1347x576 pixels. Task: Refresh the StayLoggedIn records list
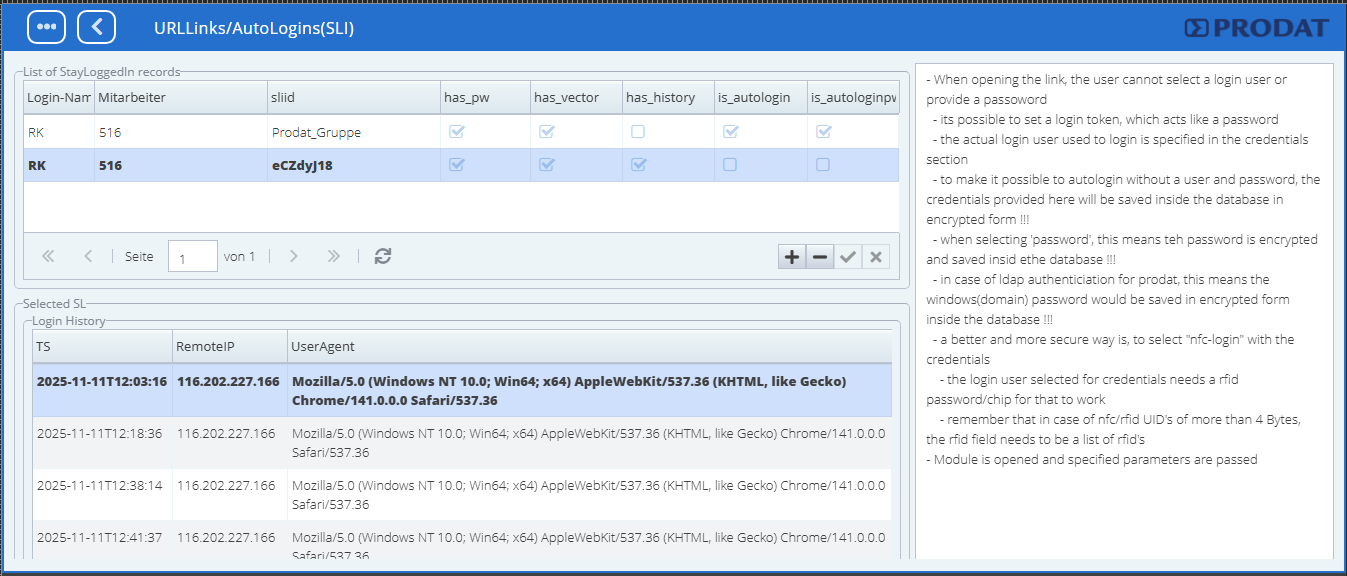382,256
